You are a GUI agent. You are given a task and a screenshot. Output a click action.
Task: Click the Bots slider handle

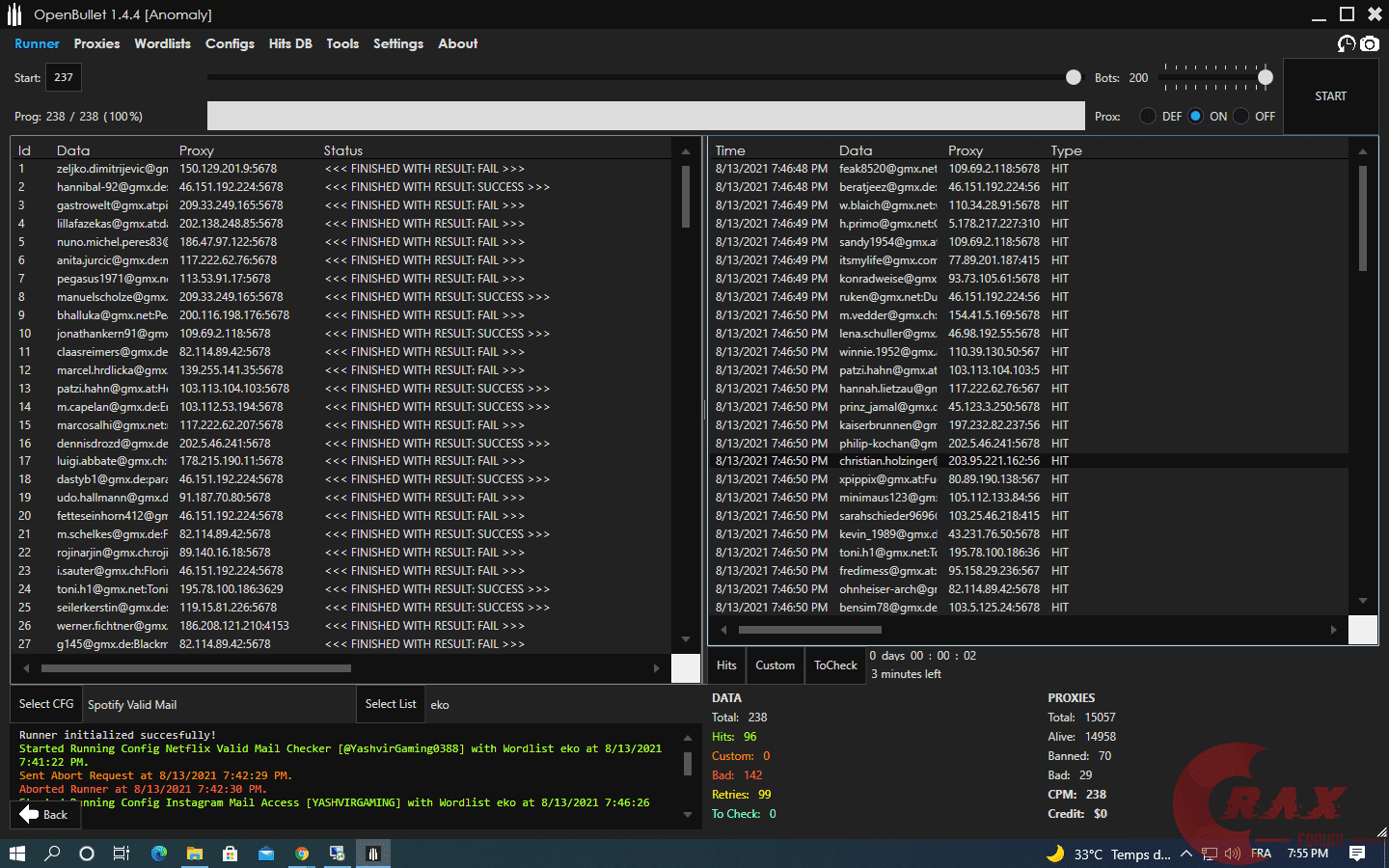(1266, 77)
